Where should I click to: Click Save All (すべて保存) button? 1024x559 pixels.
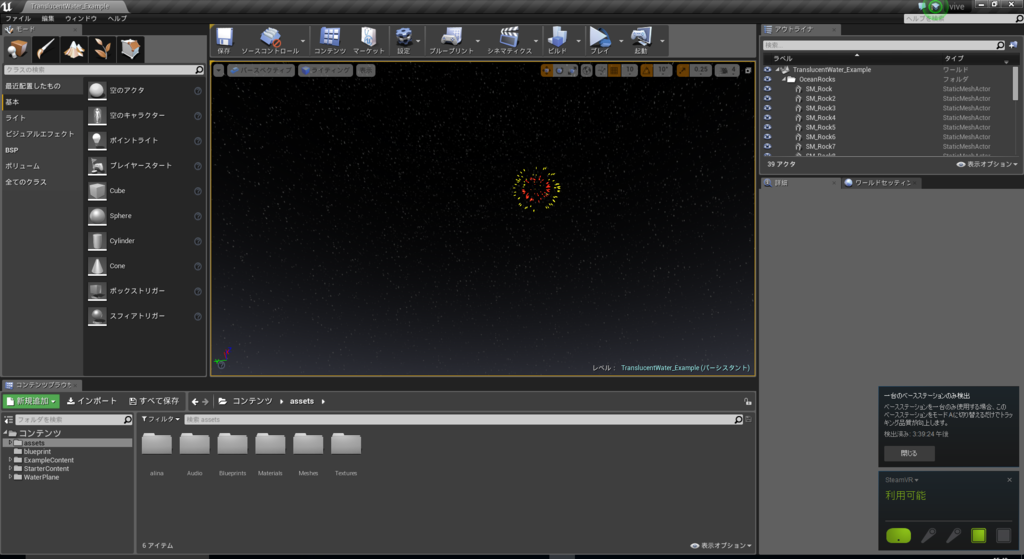click(x=154, y=401)
